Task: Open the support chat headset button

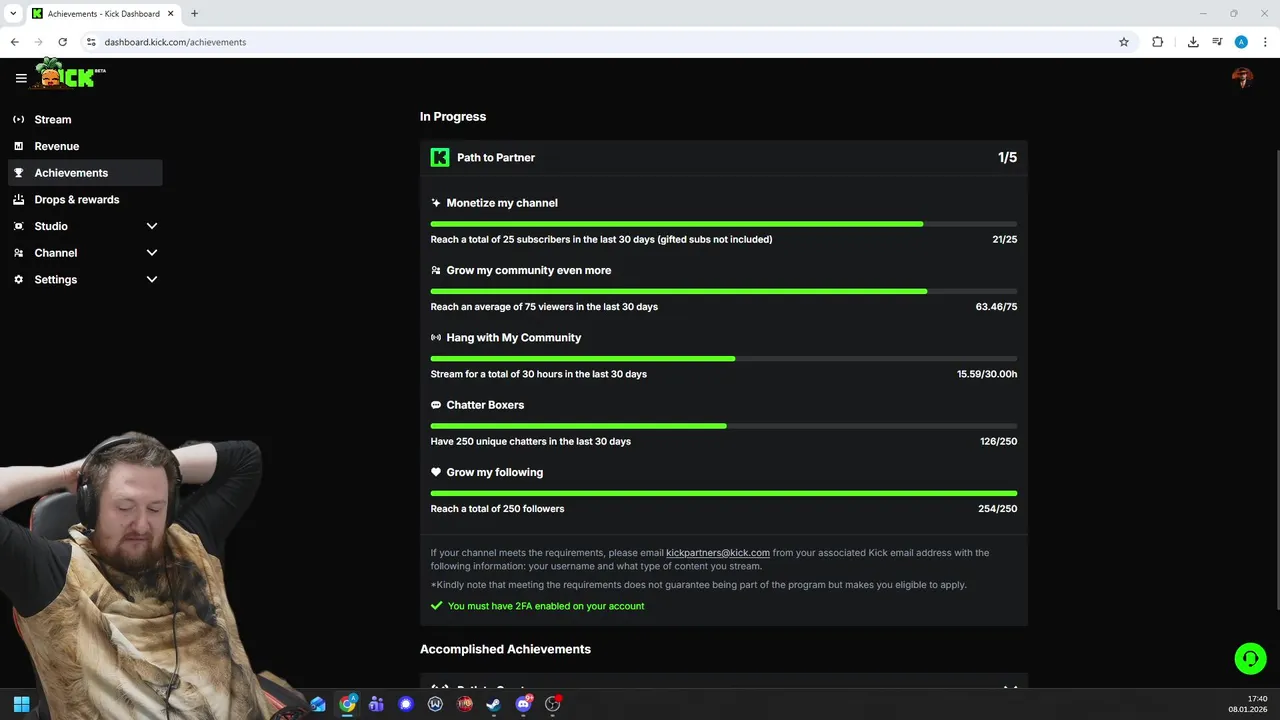Action: coord(1250,658)
